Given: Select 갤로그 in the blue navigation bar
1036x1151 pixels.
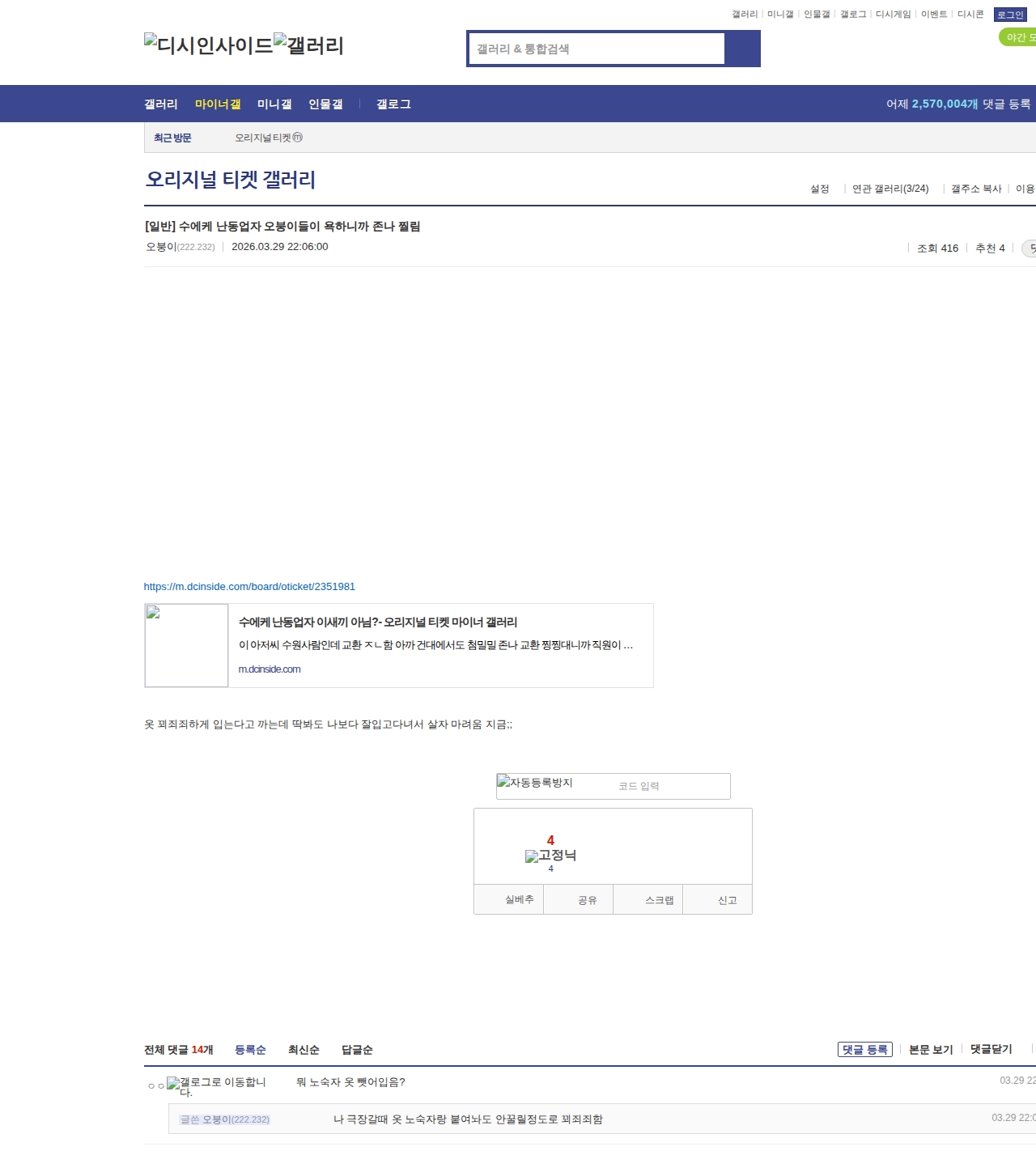Looking at the screenshot, I should [x=393, y=104].
